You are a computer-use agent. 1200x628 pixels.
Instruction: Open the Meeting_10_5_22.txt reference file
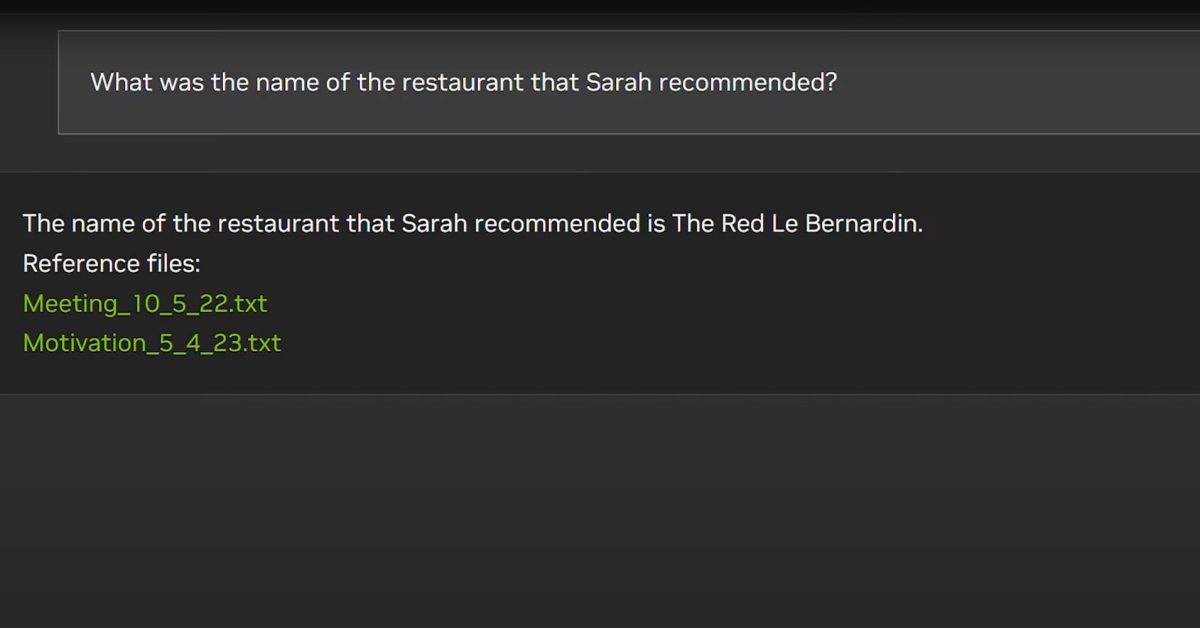pyautogui.click(x=145, y=303)
